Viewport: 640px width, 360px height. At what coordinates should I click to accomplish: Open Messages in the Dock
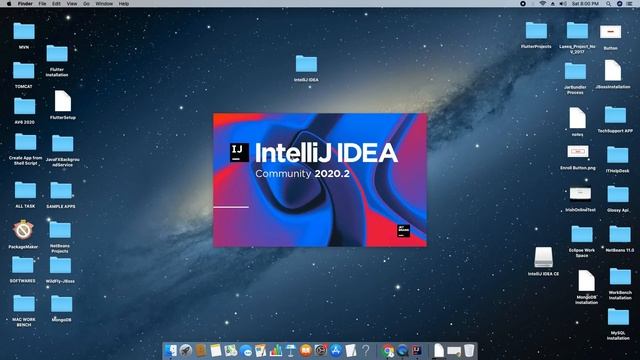(x=246, y=351)
